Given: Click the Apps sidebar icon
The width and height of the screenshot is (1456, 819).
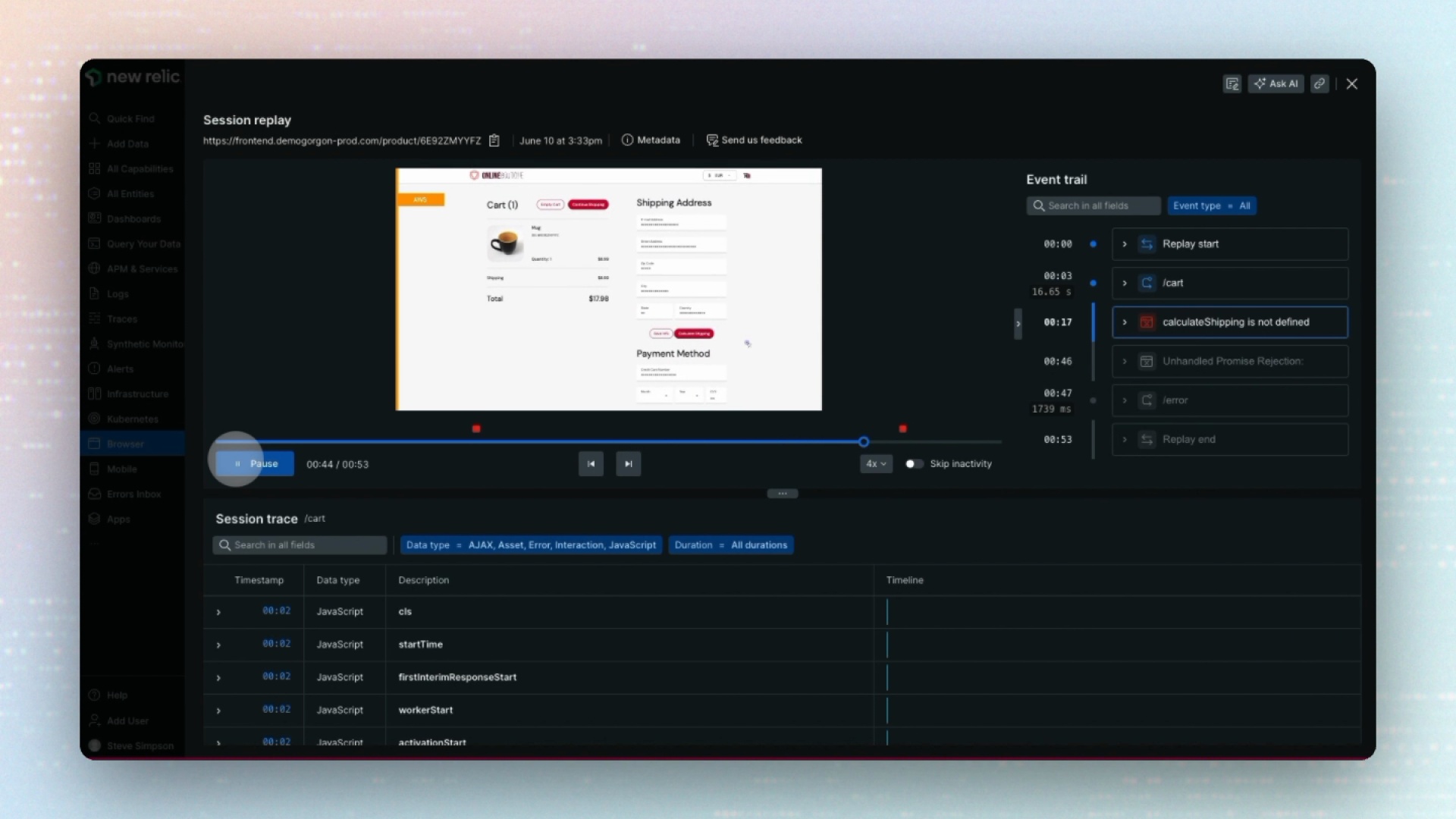Looking at the screenshot, I should [94, 519].
